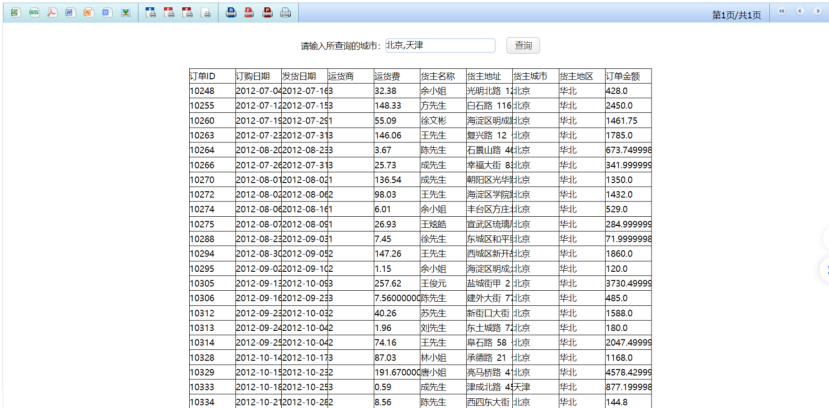Screen dimensions: 829x408
Task: Click the blue Word export icon
Action: coord(69,13)
